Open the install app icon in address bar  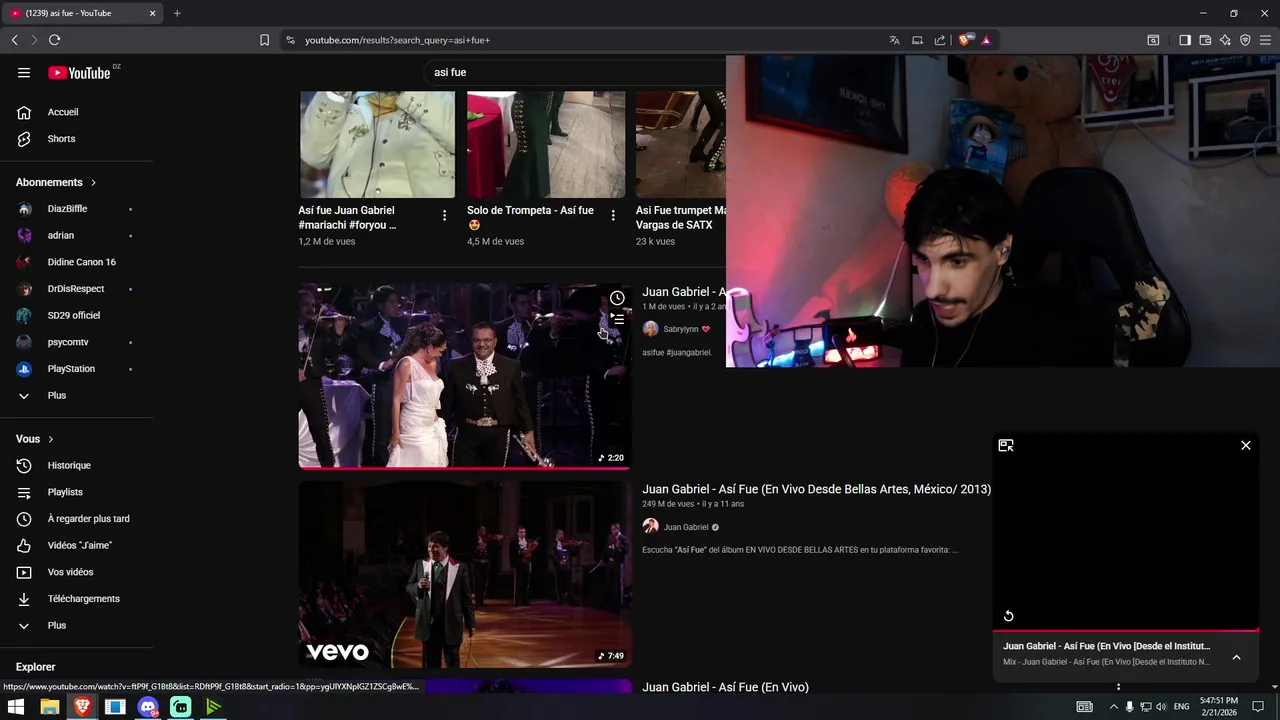tap(917, 40)
